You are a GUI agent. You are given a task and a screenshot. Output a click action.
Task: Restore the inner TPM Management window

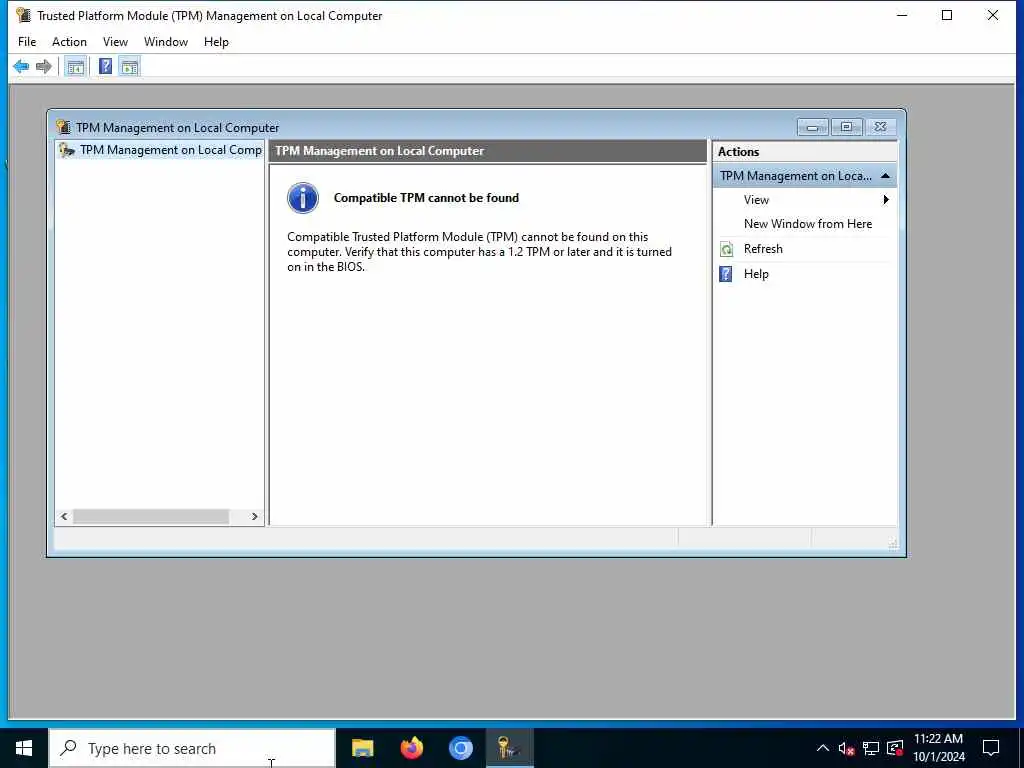[846, 127]
